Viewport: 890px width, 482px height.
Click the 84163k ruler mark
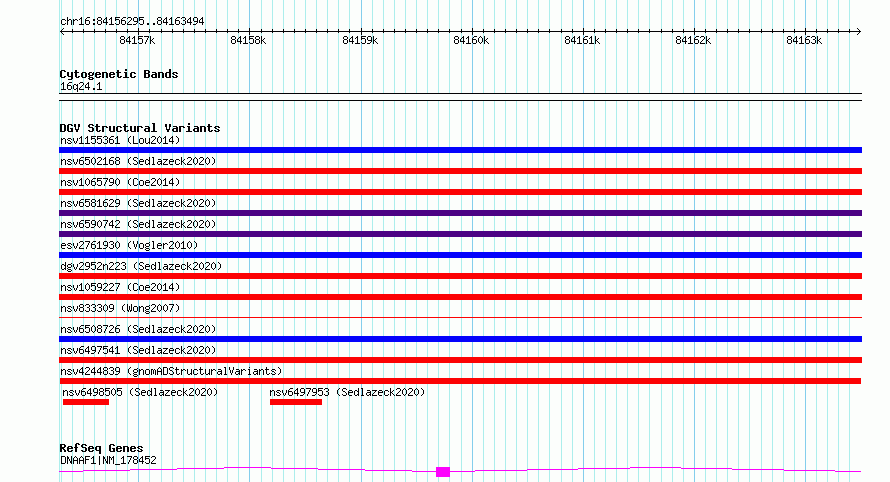[804, 40]
